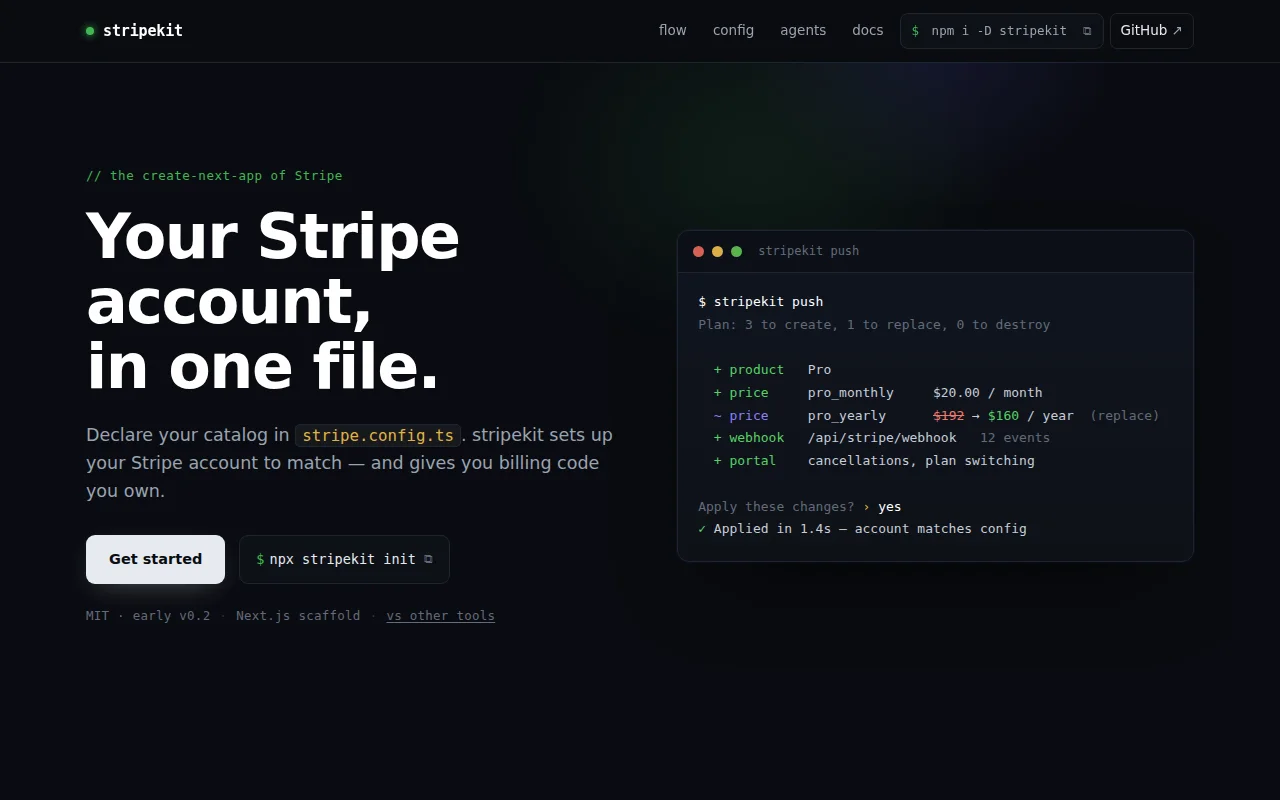Click the red dot in terminal window
Screen dimensions: 1280x800
click(698, 251)
